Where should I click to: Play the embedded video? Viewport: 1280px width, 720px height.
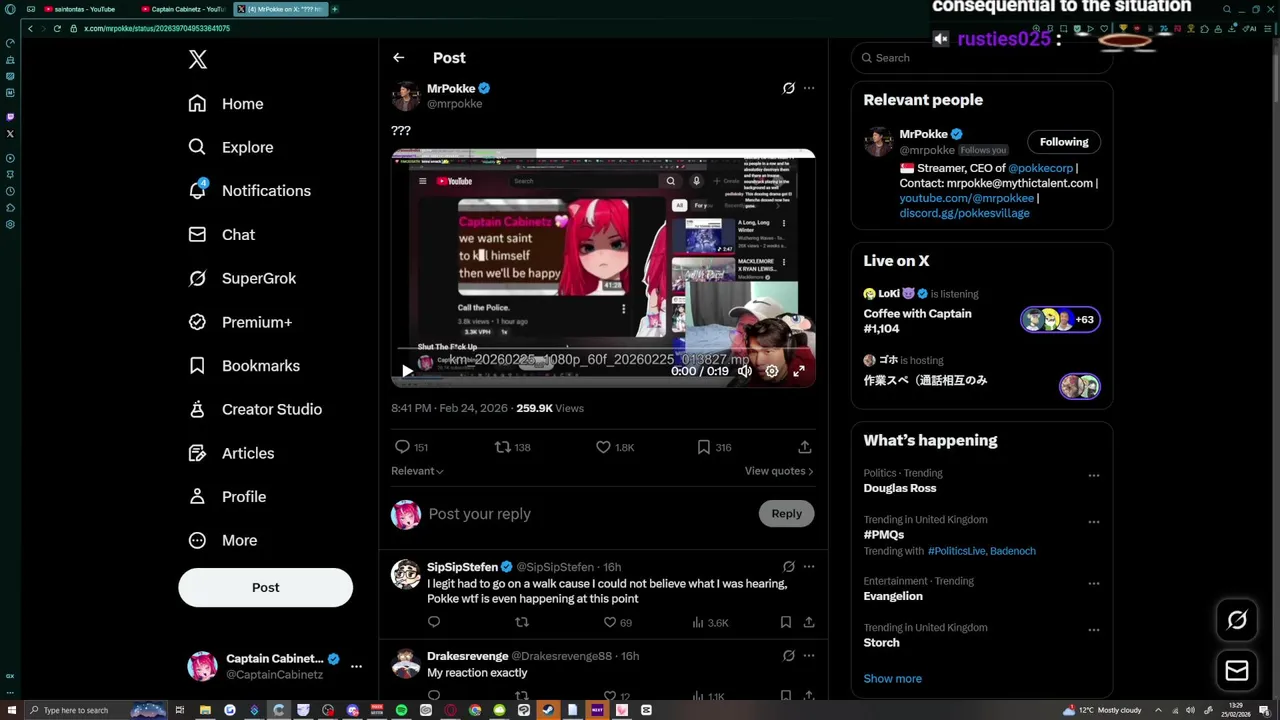pyautogui.click(x=407, y=371)
